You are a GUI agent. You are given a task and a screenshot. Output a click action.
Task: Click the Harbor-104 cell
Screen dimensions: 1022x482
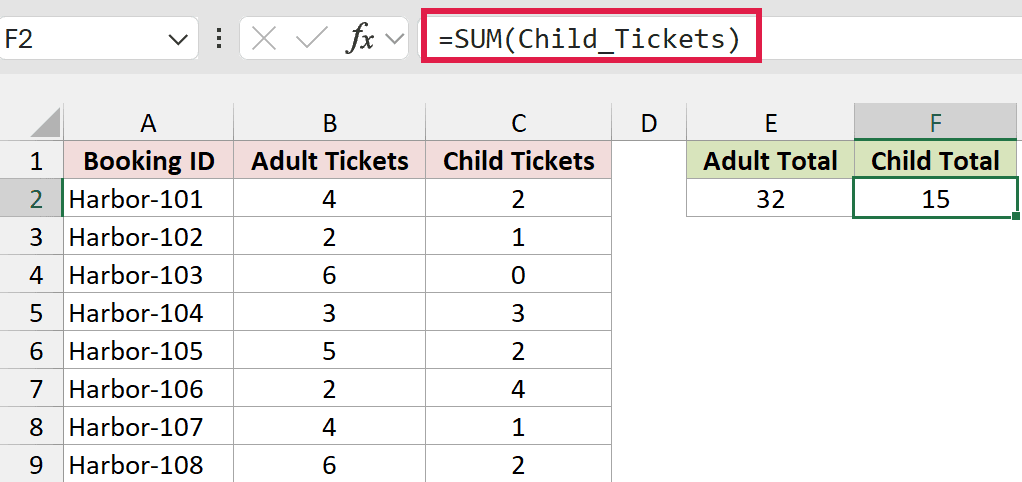(x=148, y=313)
